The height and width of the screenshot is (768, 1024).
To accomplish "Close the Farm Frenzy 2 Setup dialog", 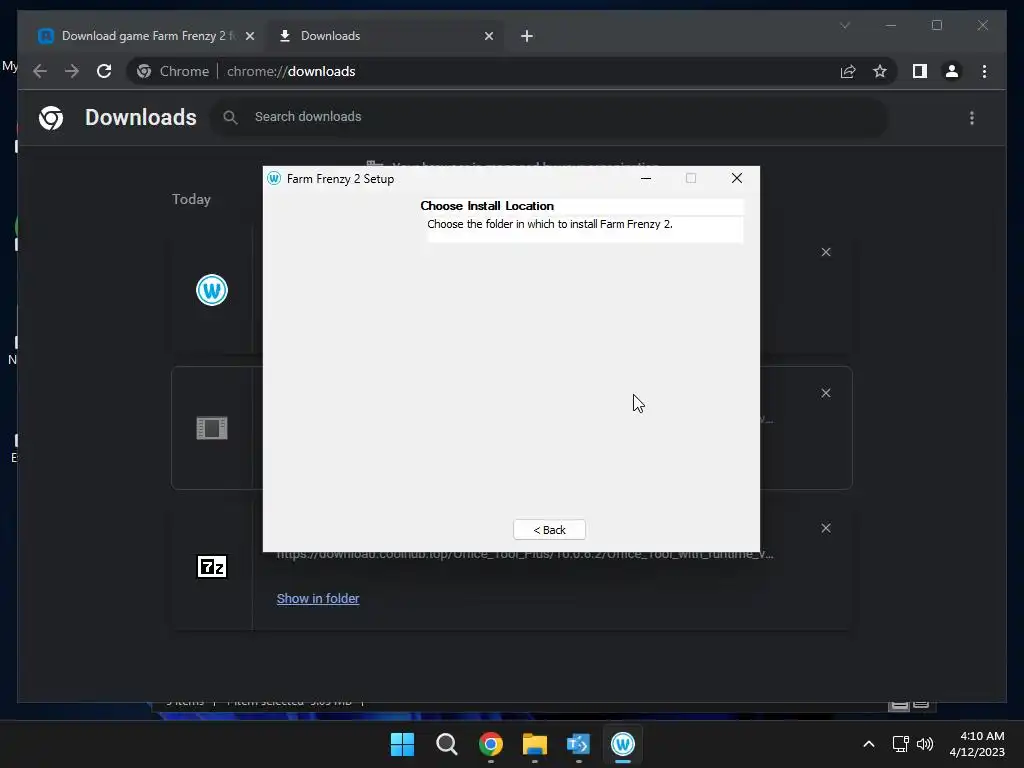I will point(737,178).
